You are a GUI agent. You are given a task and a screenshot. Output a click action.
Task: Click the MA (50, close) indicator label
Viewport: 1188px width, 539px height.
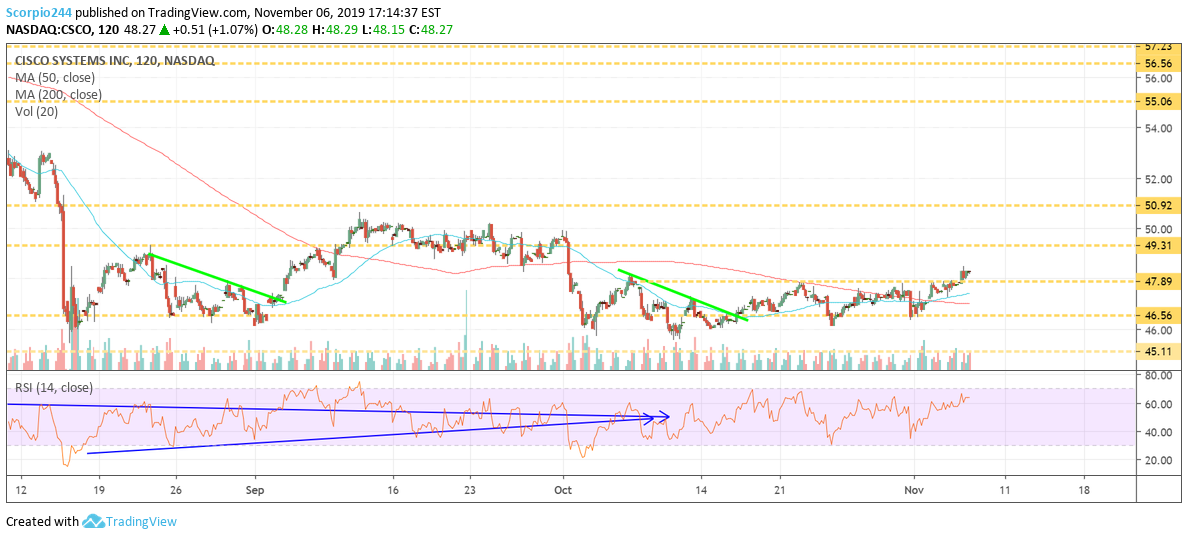click(53, 77)
